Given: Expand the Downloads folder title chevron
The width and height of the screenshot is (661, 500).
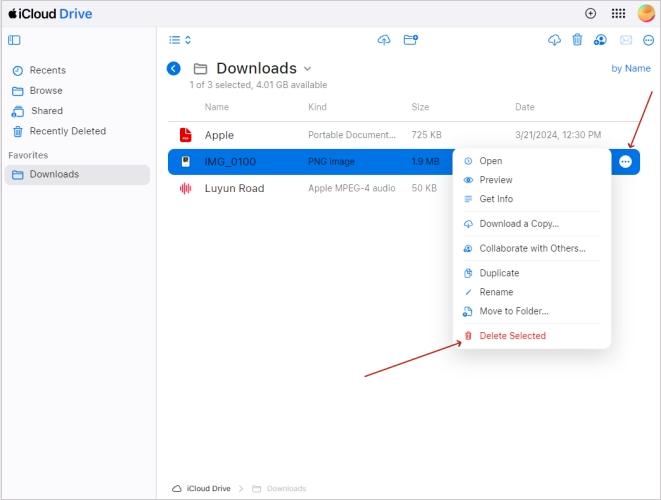Looking at the screenshot, I should 308,69.
